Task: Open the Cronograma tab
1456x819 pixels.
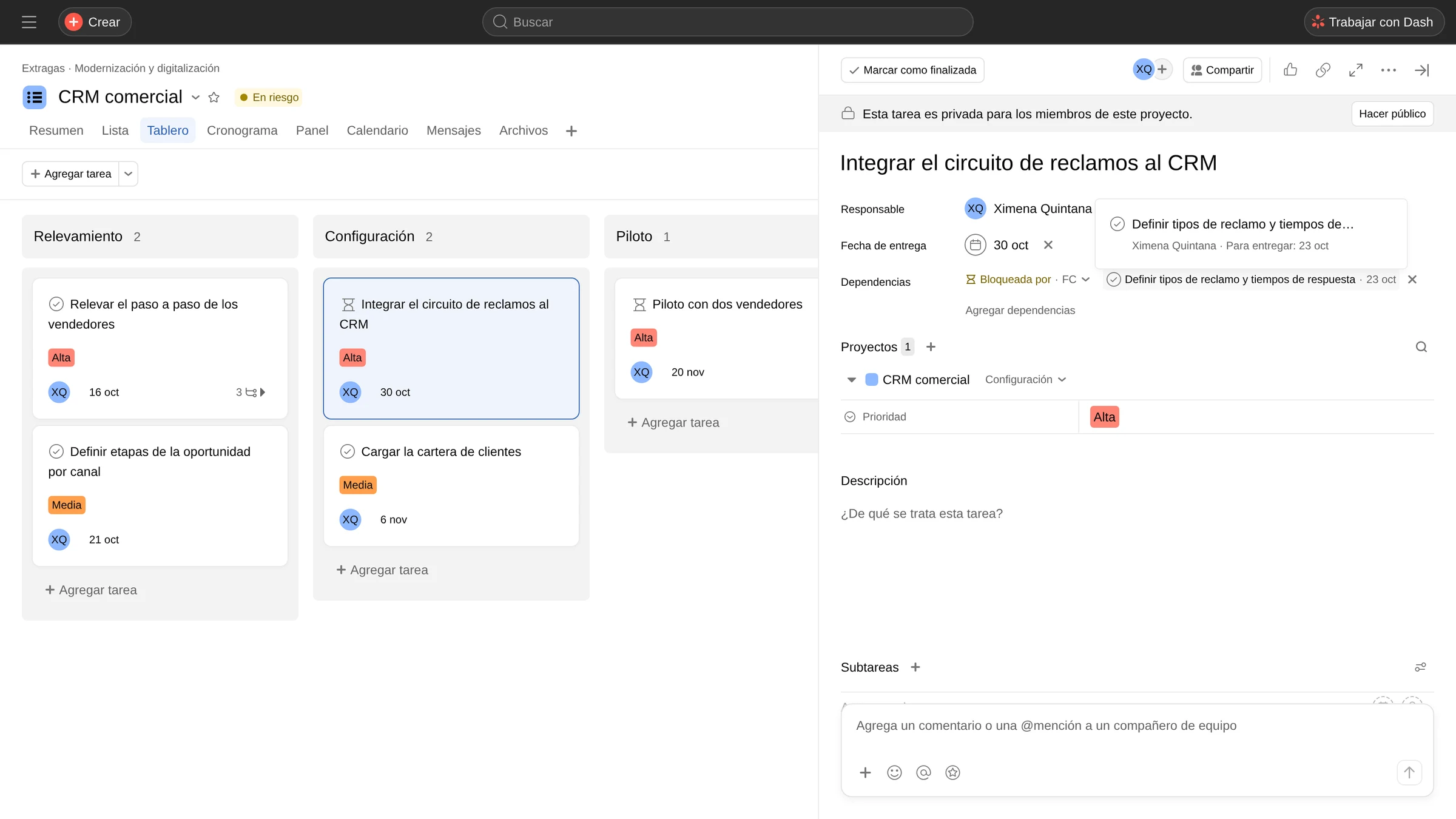Action: [x=242, y=130]
